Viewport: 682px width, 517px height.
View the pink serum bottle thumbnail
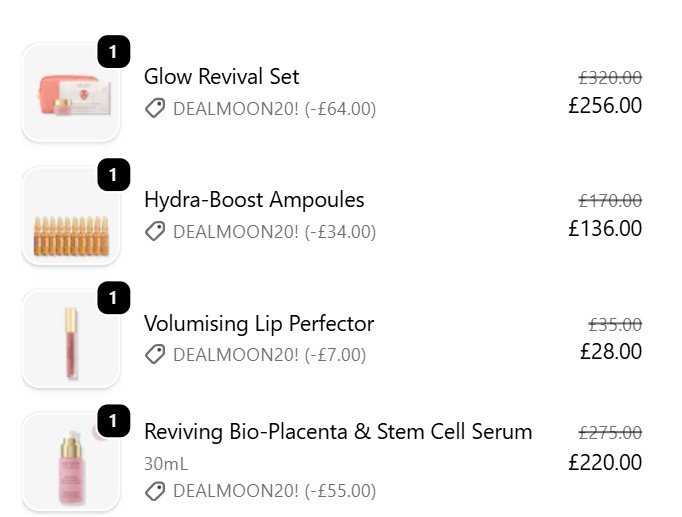click(70, 462)
